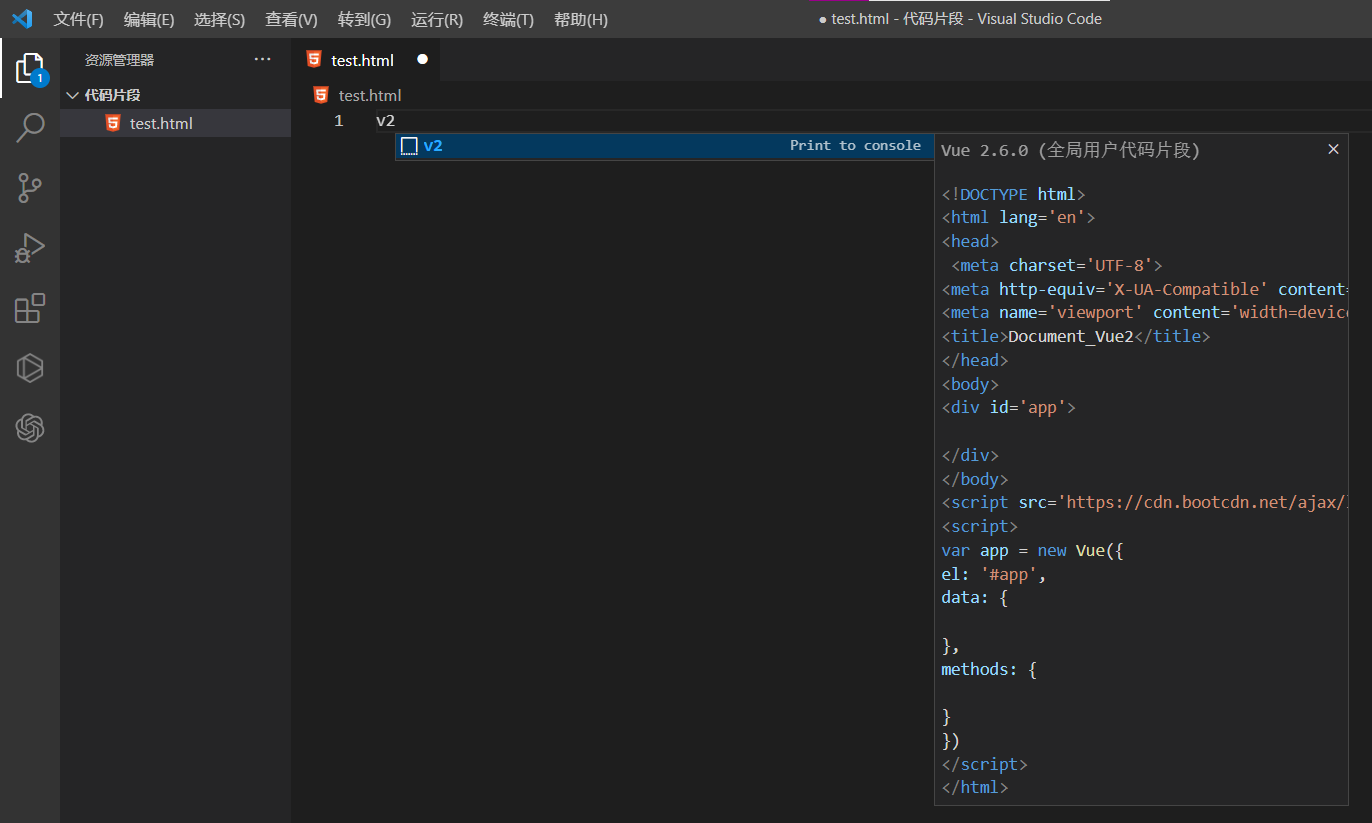Click the meta name='viewport' line
Viewport: 1372px width, 823px height.
click(1144, 312)
